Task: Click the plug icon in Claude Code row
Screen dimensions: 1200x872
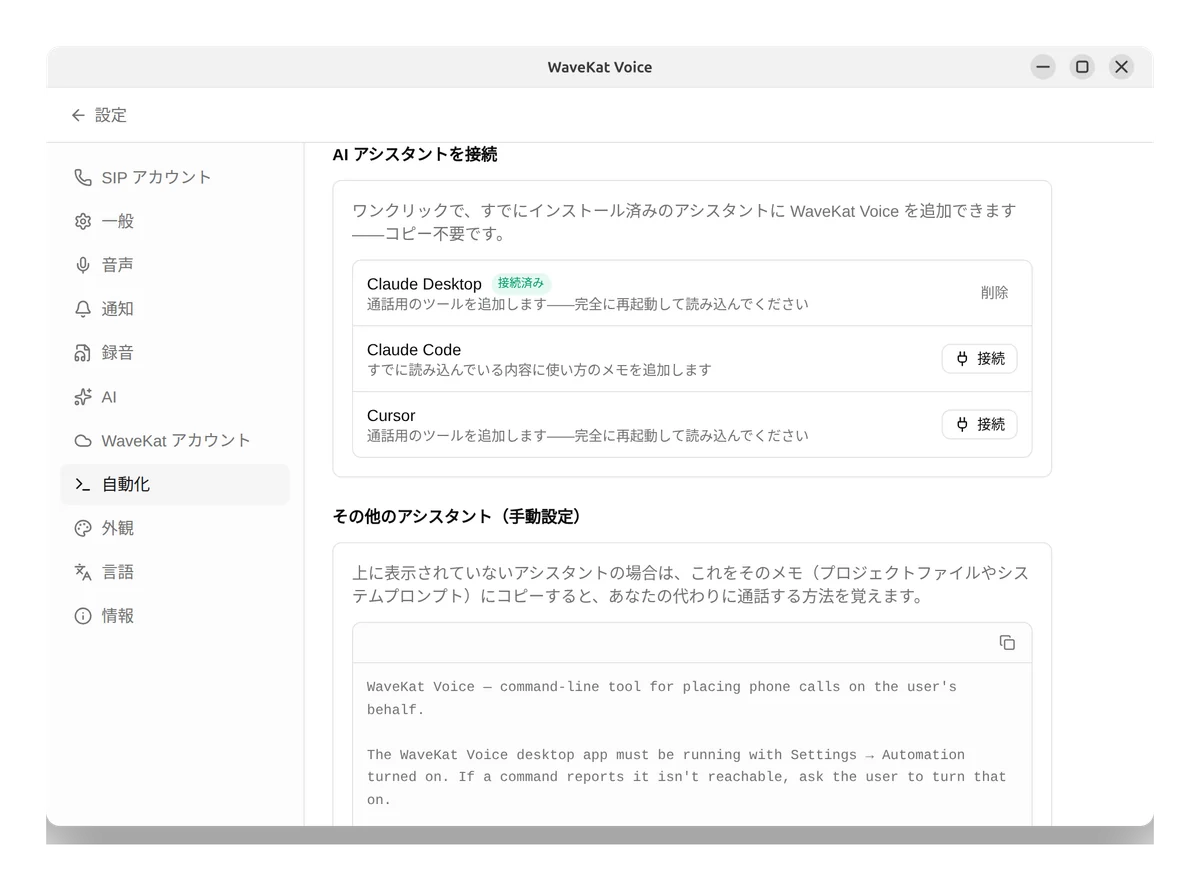Action: click(962, 359)
